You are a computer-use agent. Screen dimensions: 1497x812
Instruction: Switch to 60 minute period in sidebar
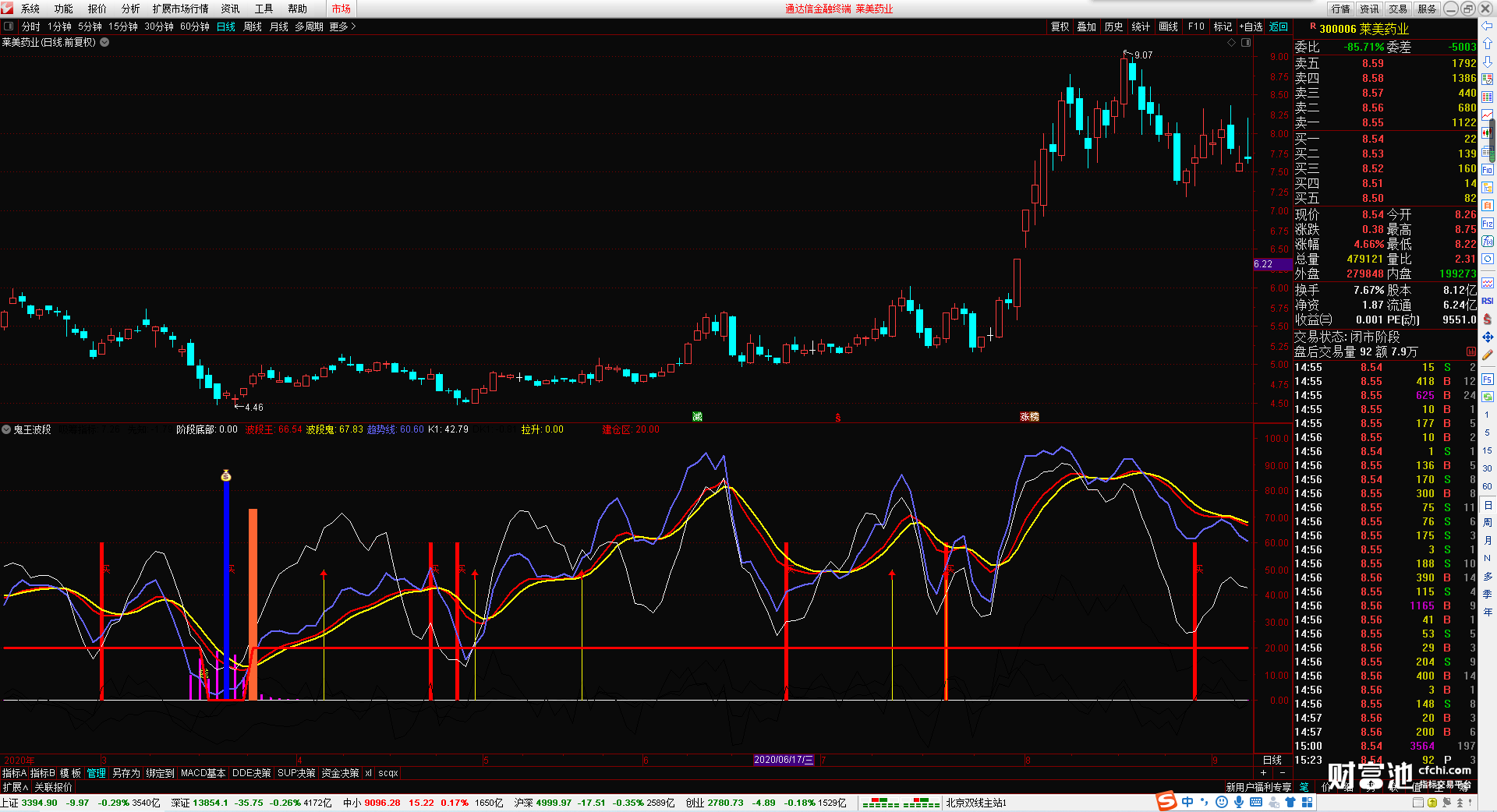click(1487, 486)
